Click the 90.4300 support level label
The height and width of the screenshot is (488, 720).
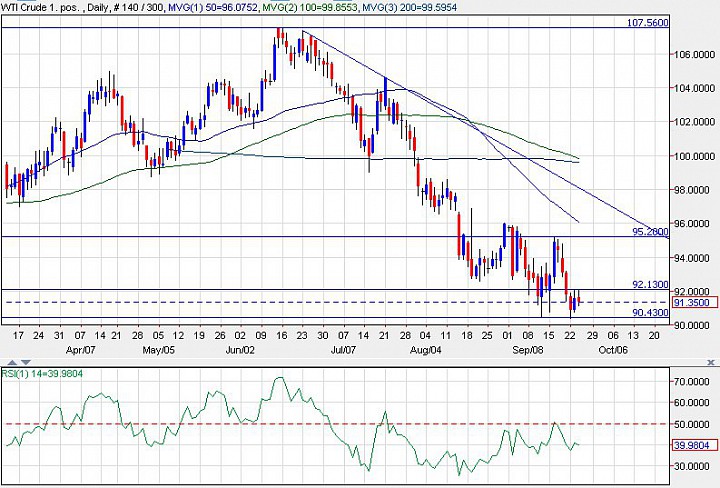point(650,313)
